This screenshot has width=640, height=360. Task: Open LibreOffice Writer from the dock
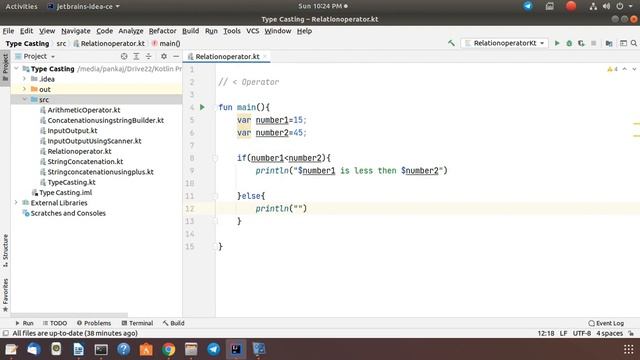pyautogui.click(x=79, y=349)
